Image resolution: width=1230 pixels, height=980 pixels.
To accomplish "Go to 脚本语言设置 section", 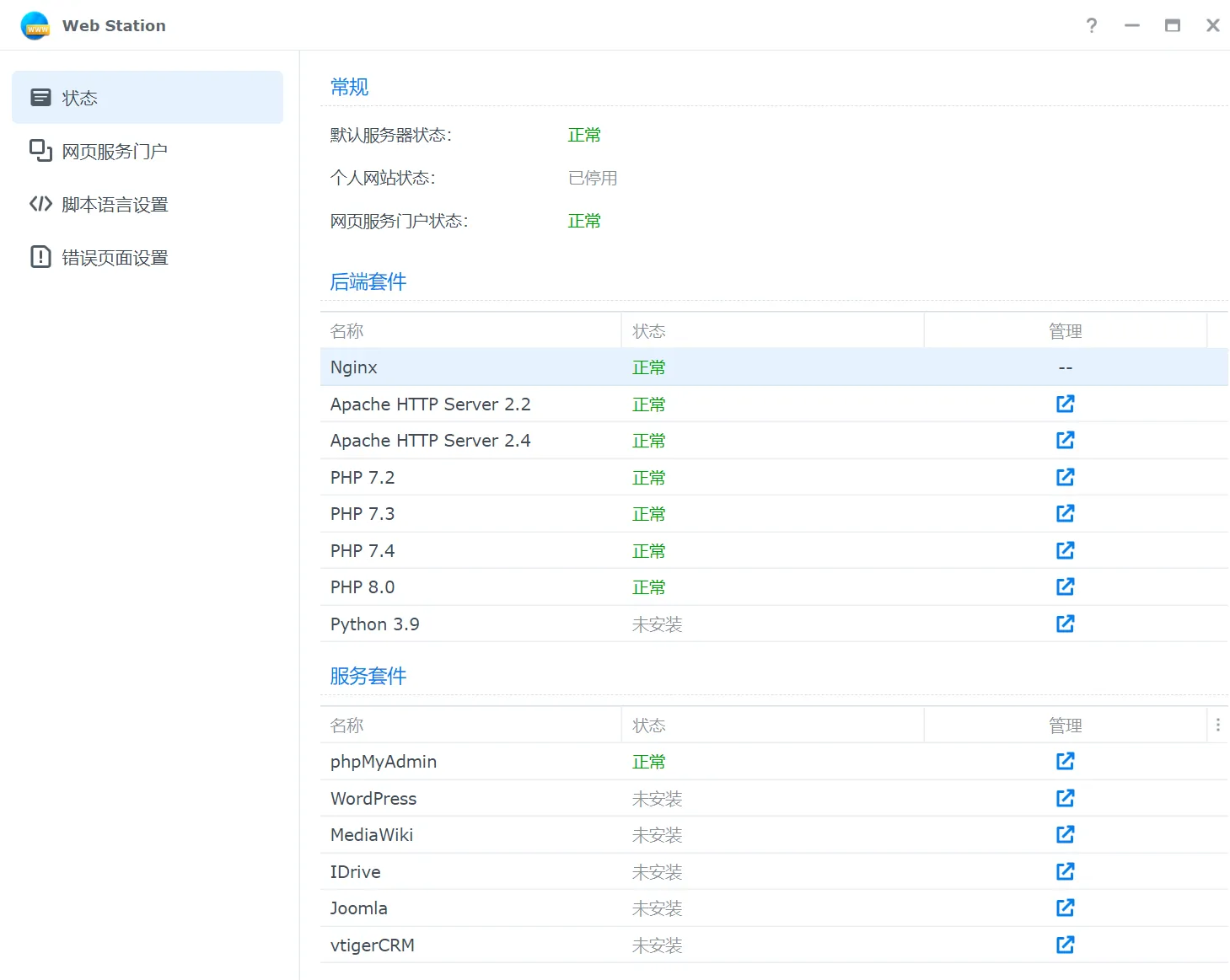I will (x=148, y=204).
